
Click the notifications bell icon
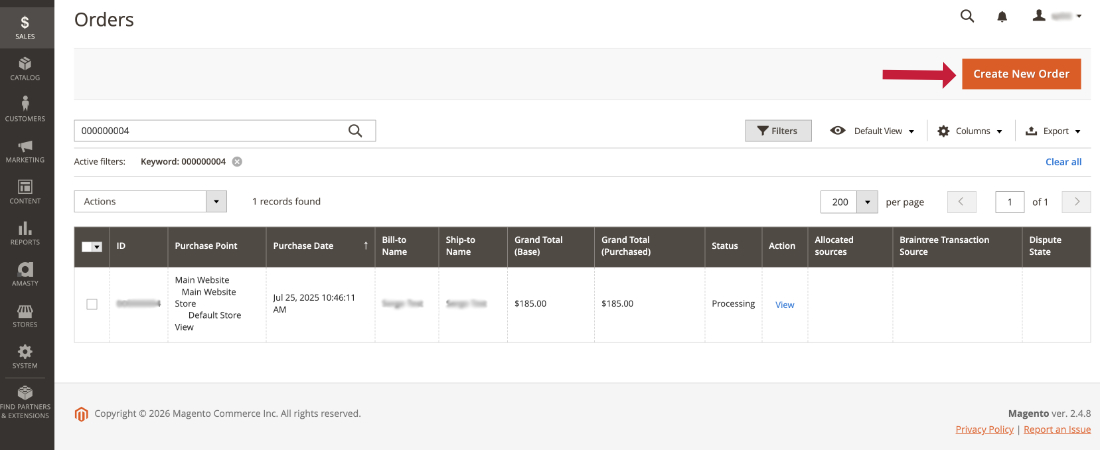[1002, 17]
